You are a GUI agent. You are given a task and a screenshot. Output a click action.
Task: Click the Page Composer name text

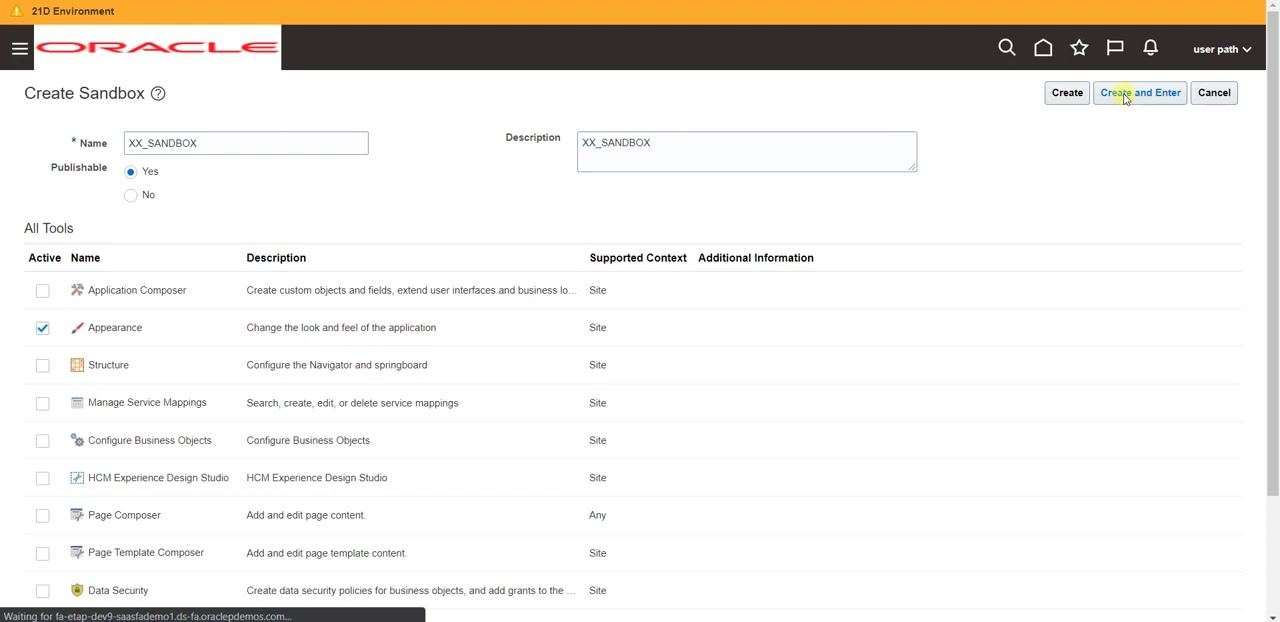coord(124,515)
